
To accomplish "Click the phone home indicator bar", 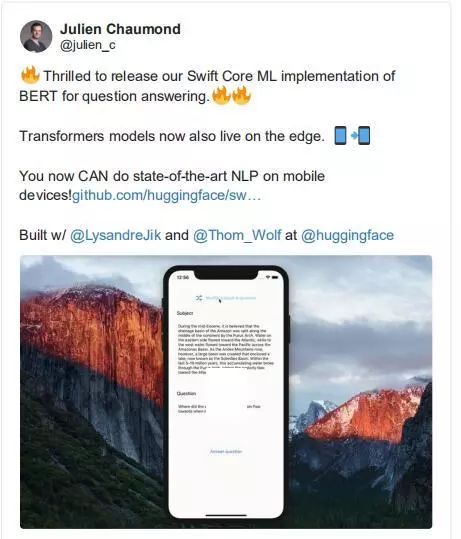I will (x=226, y=515).
